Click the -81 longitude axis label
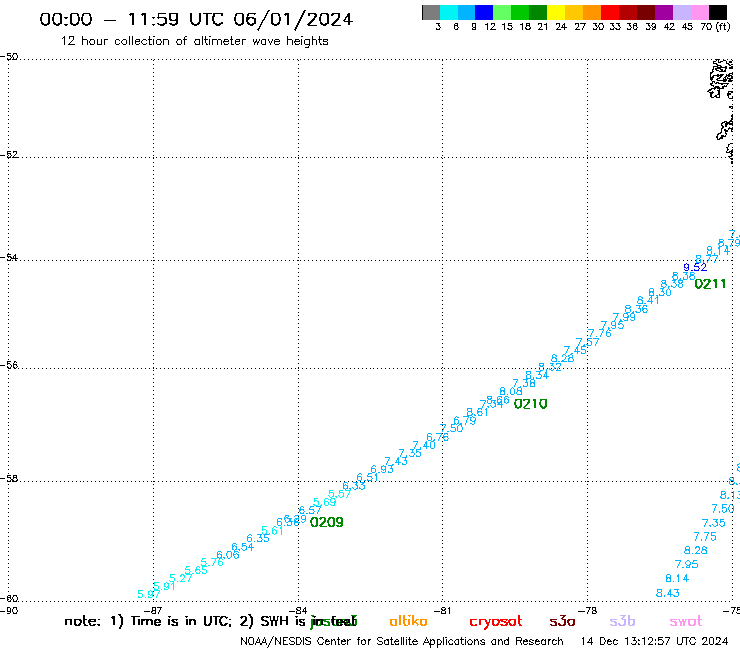The image size is (740, 650). point(442,610)
